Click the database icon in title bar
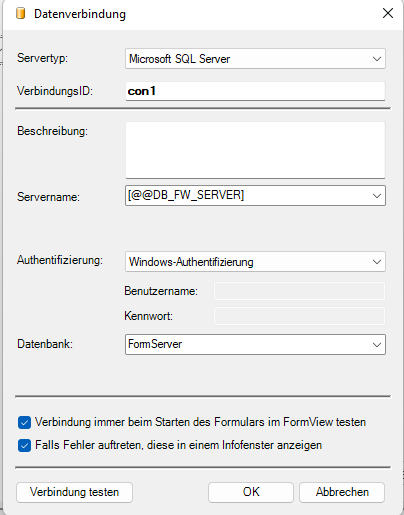404x515 pixels. coord(21,14)
